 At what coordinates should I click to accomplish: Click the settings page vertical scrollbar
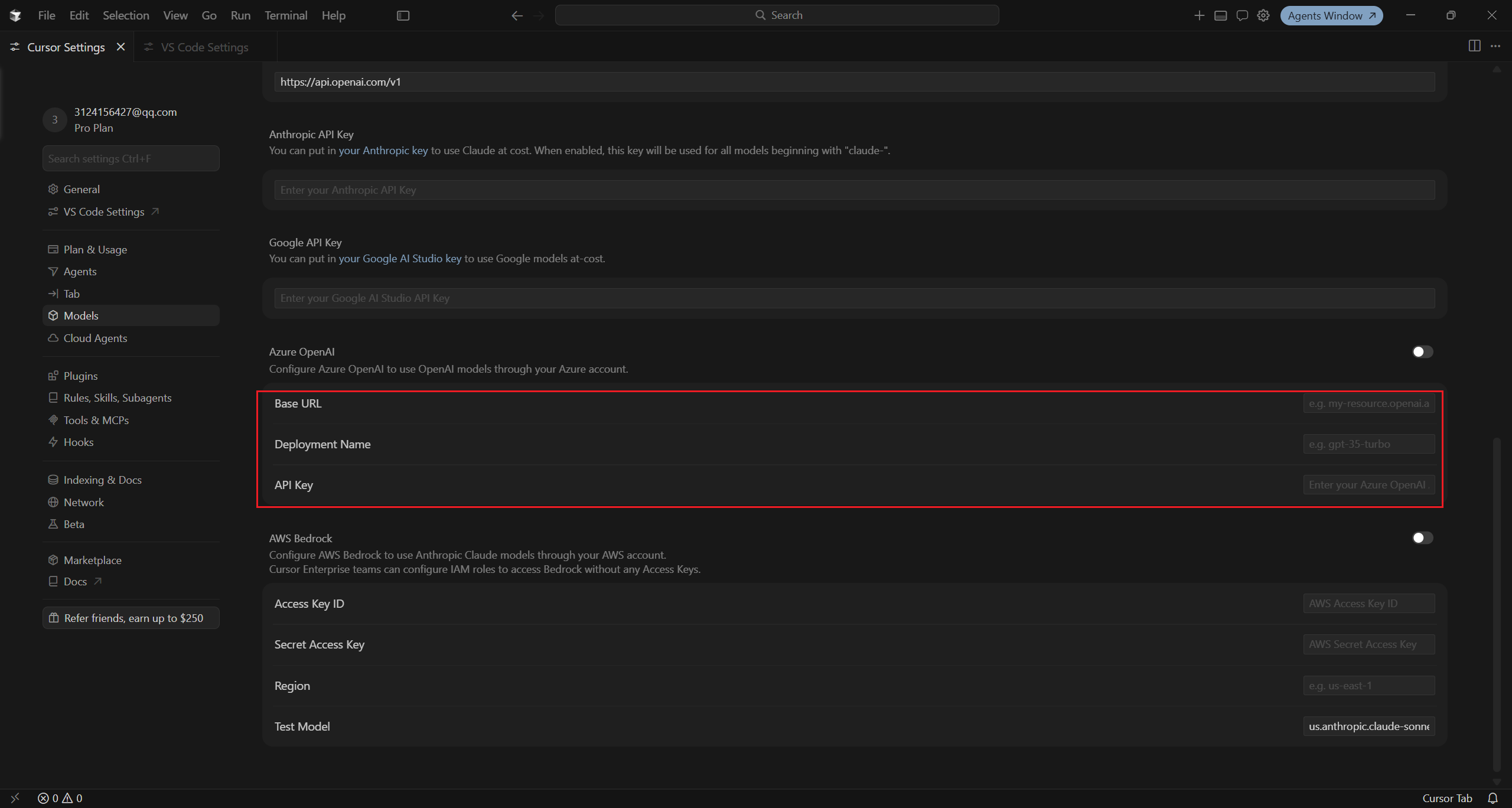1496,604
